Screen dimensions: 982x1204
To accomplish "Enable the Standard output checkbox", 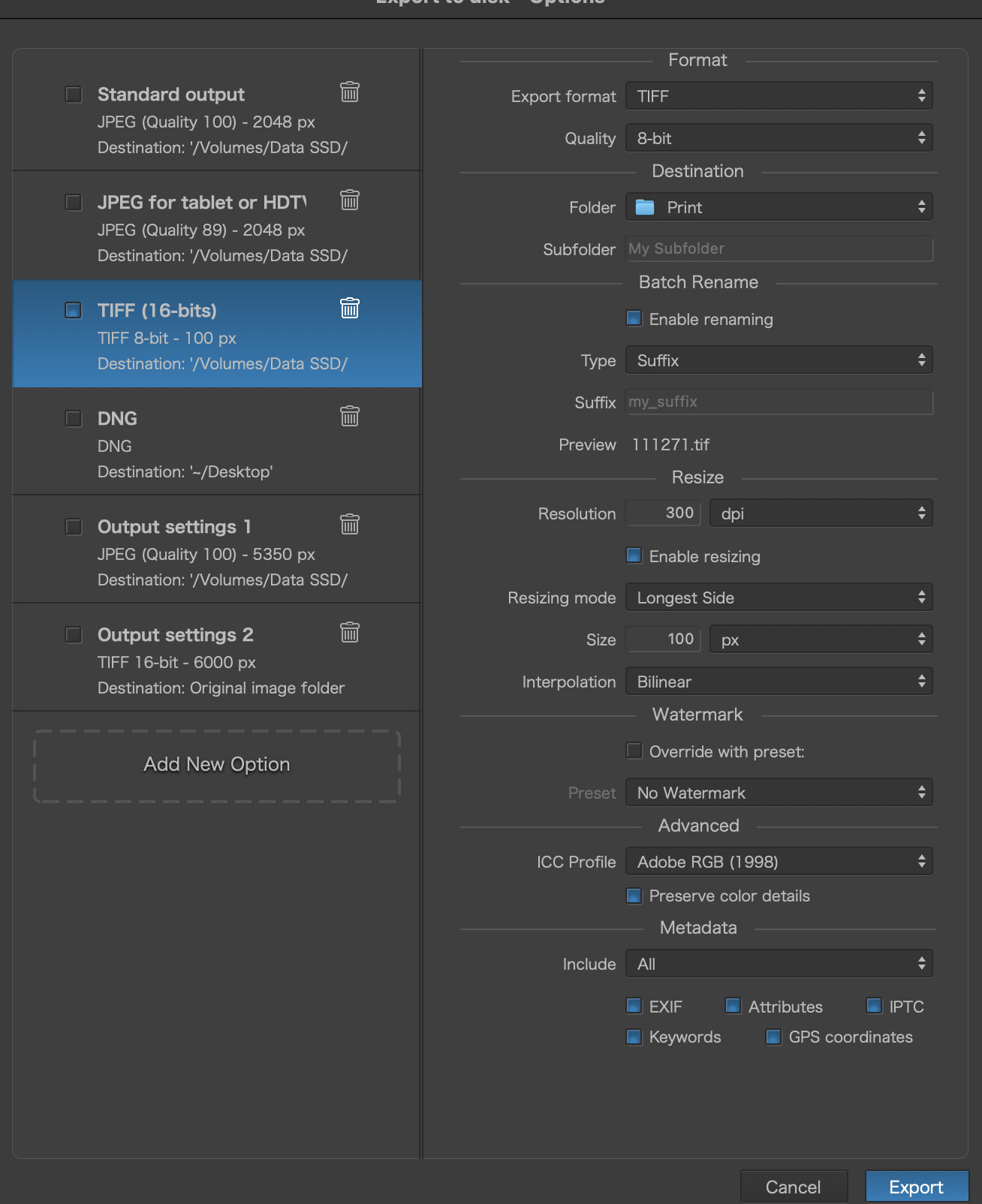I will coord(74,95).
